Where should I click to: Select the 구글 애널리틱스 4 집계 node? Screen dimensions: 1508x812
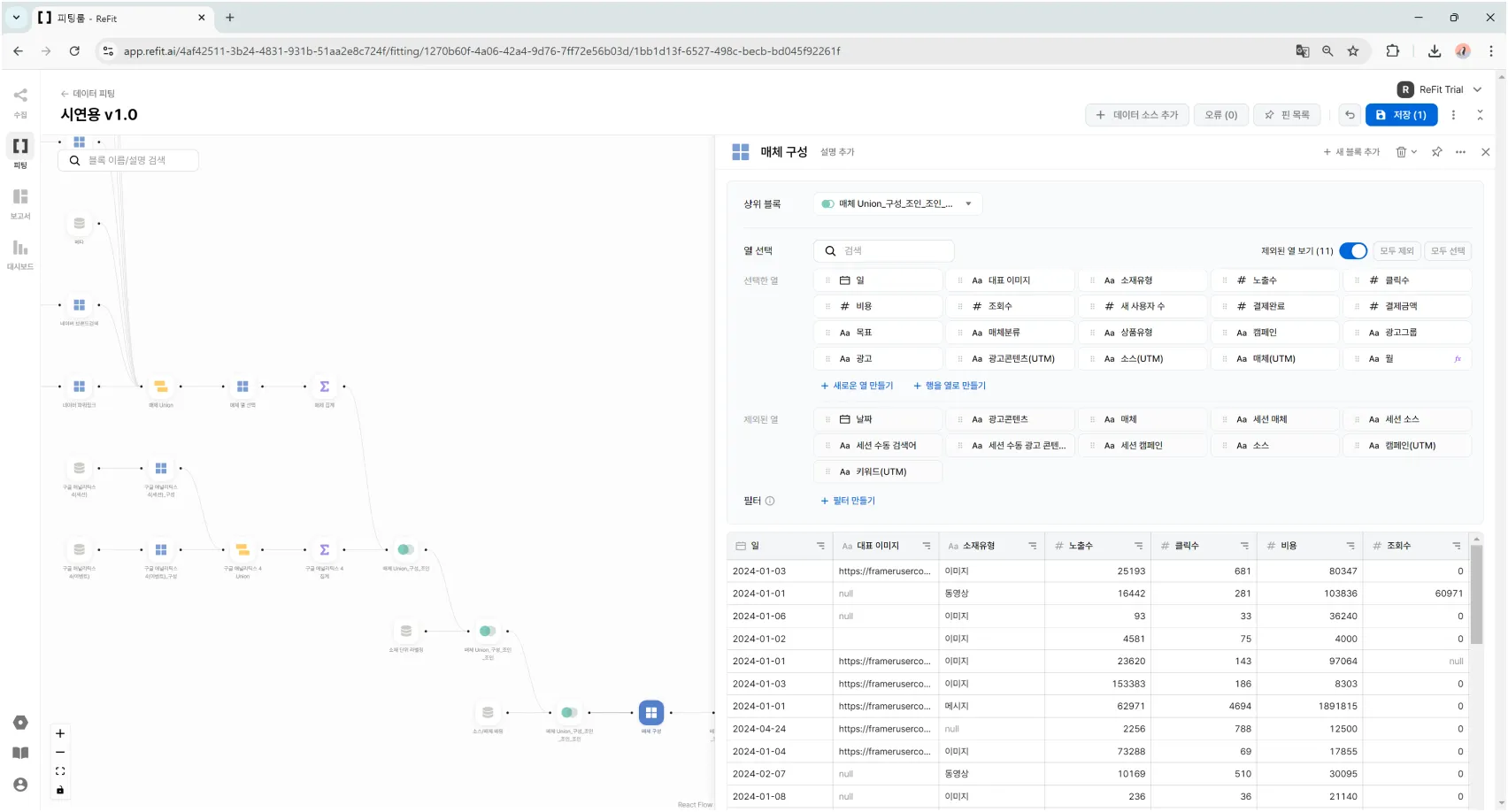point(325,549)
